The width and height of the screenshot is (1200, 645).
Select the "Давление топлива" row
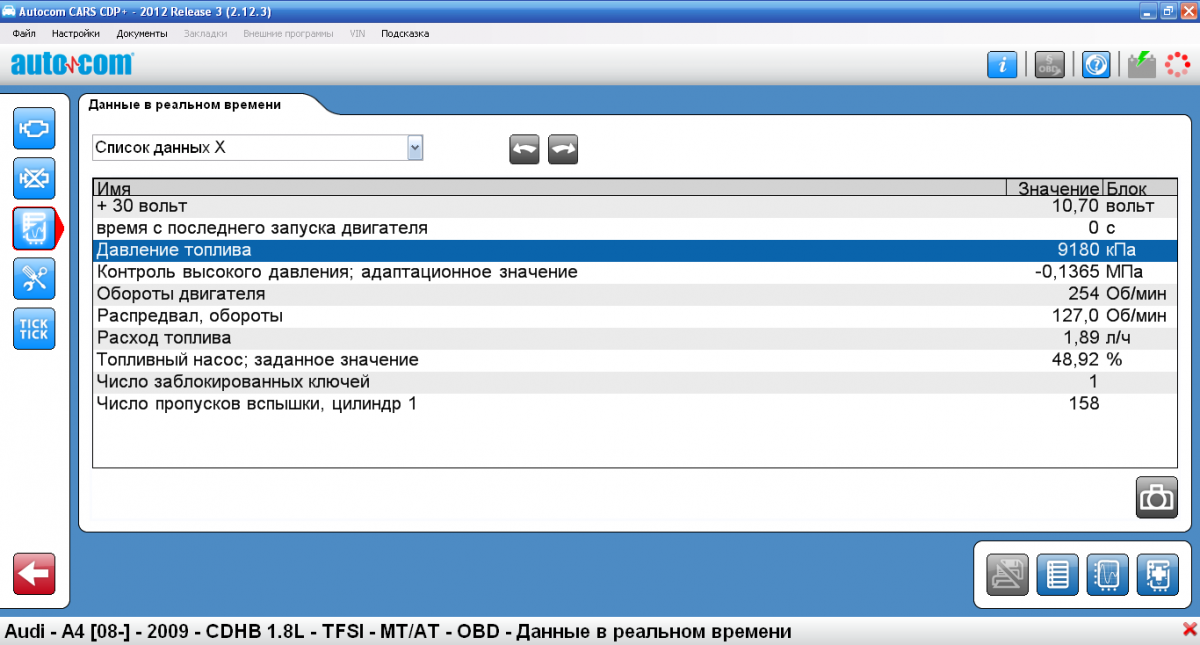[635, 250]
